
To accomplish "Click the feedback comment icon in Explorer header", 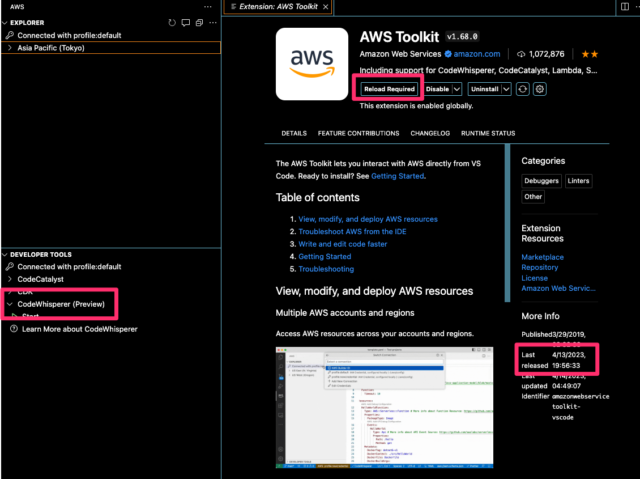I will tap(186, 23).
